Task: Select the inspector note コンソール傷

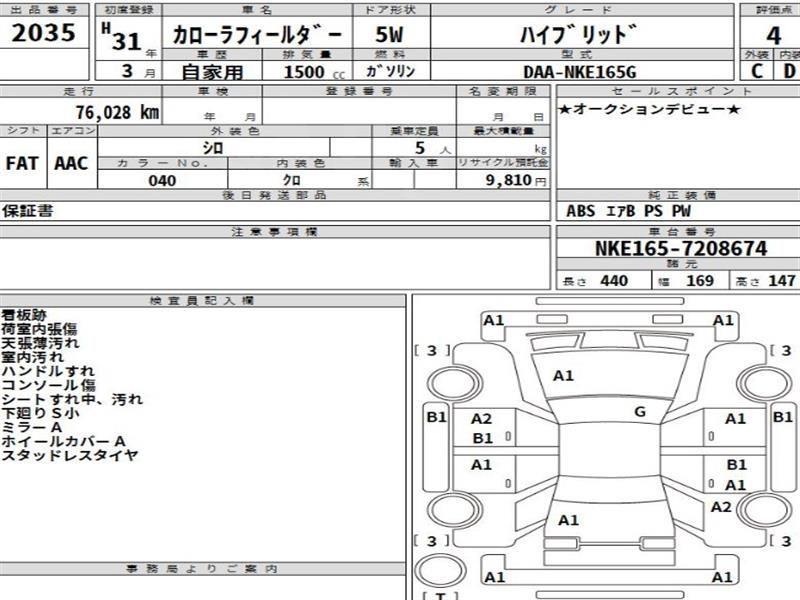Action: point(48,385)
